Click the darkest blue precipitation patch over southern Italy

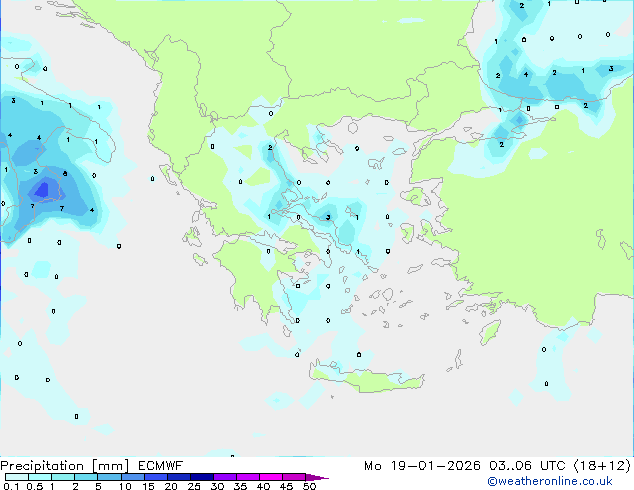point(42,190)
